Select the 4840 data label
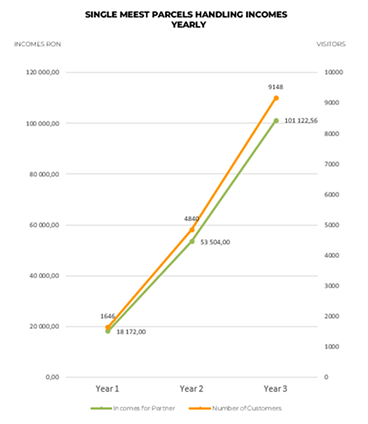Viewport: 368px width, 424px height. (x=192, y=219)
